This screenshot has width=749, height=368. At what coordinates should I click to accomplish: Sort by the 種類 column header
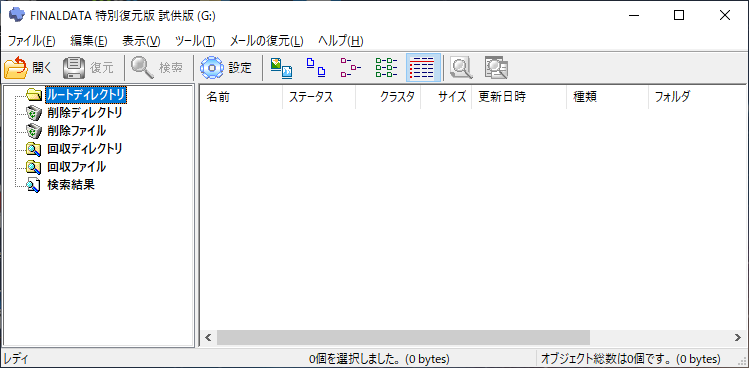tap(608, 97)
